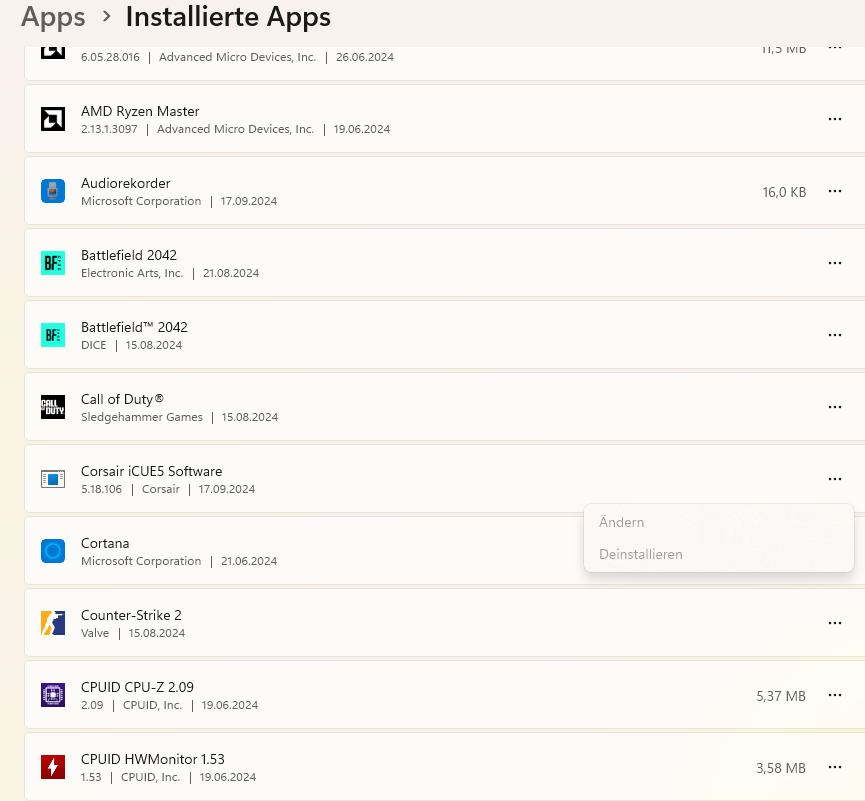Select the Cortana app title
The image size is (865, 801).
click(105, 543)
